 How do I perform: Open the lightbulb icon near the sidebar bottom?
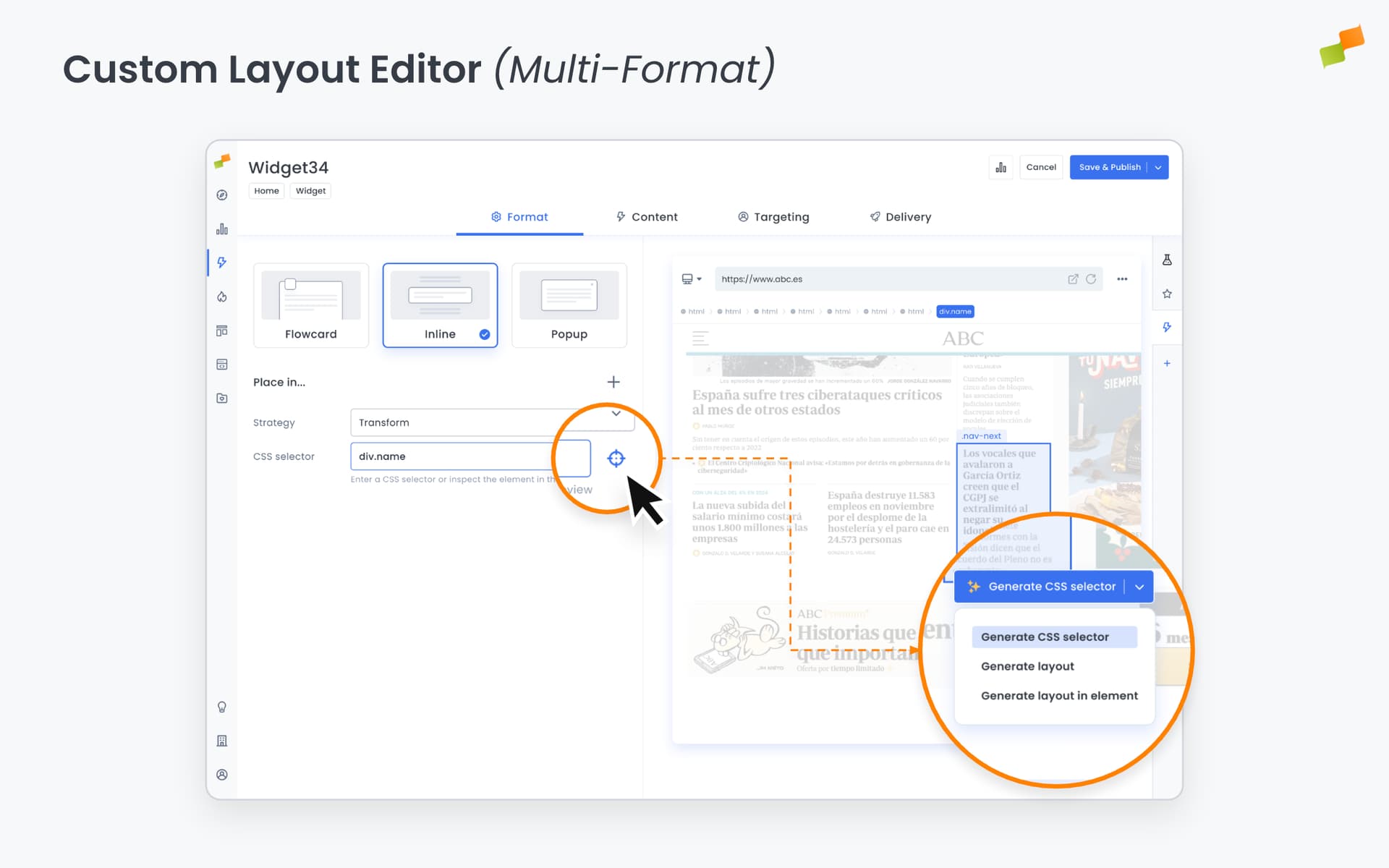(221, 707)
